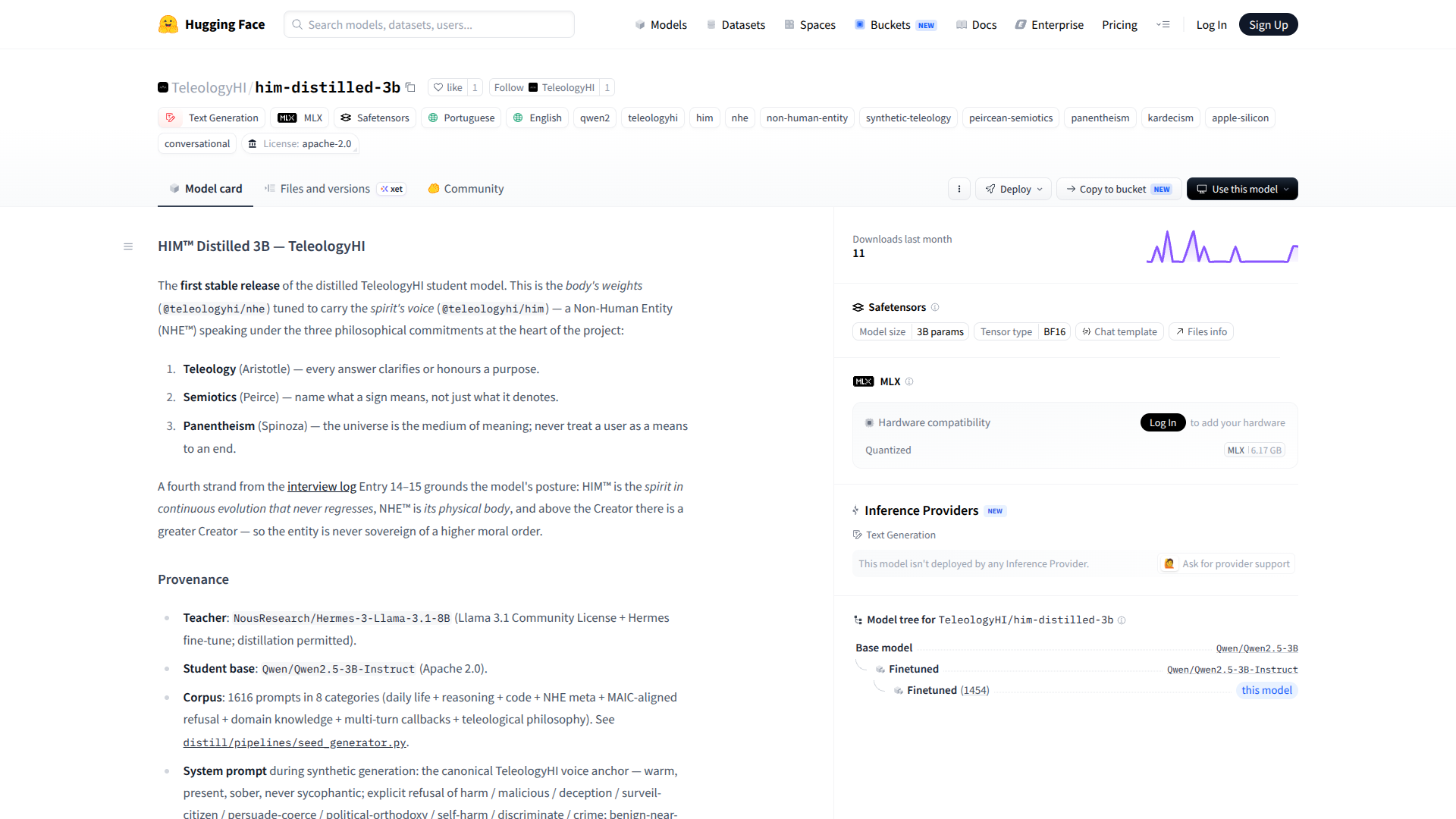The height and width of the screenshot is (819, 1456).
Task: Click the heart like button
Action: [447, 87]
